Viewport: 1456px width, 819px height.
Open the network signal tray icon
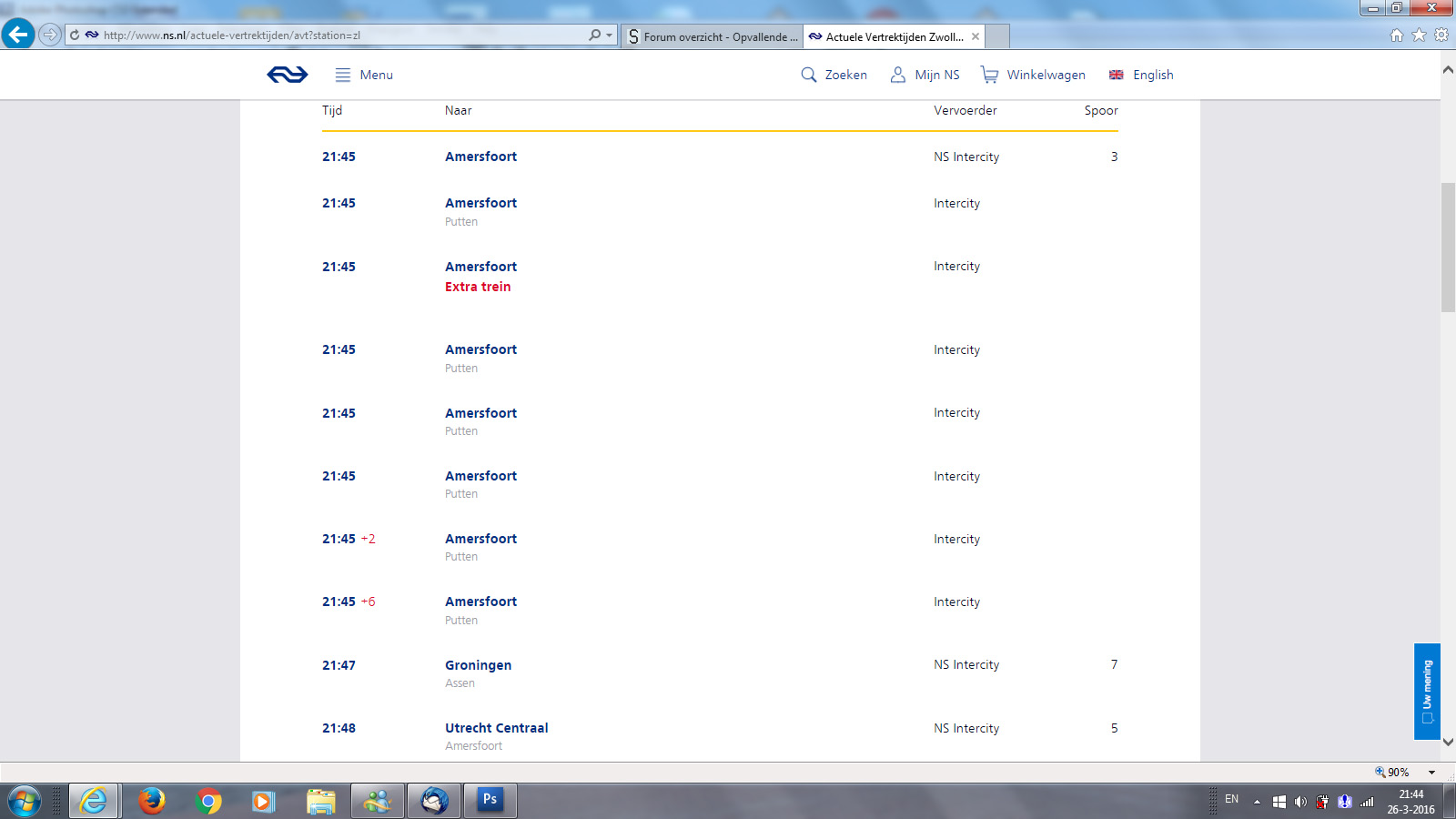(1367, 802)
